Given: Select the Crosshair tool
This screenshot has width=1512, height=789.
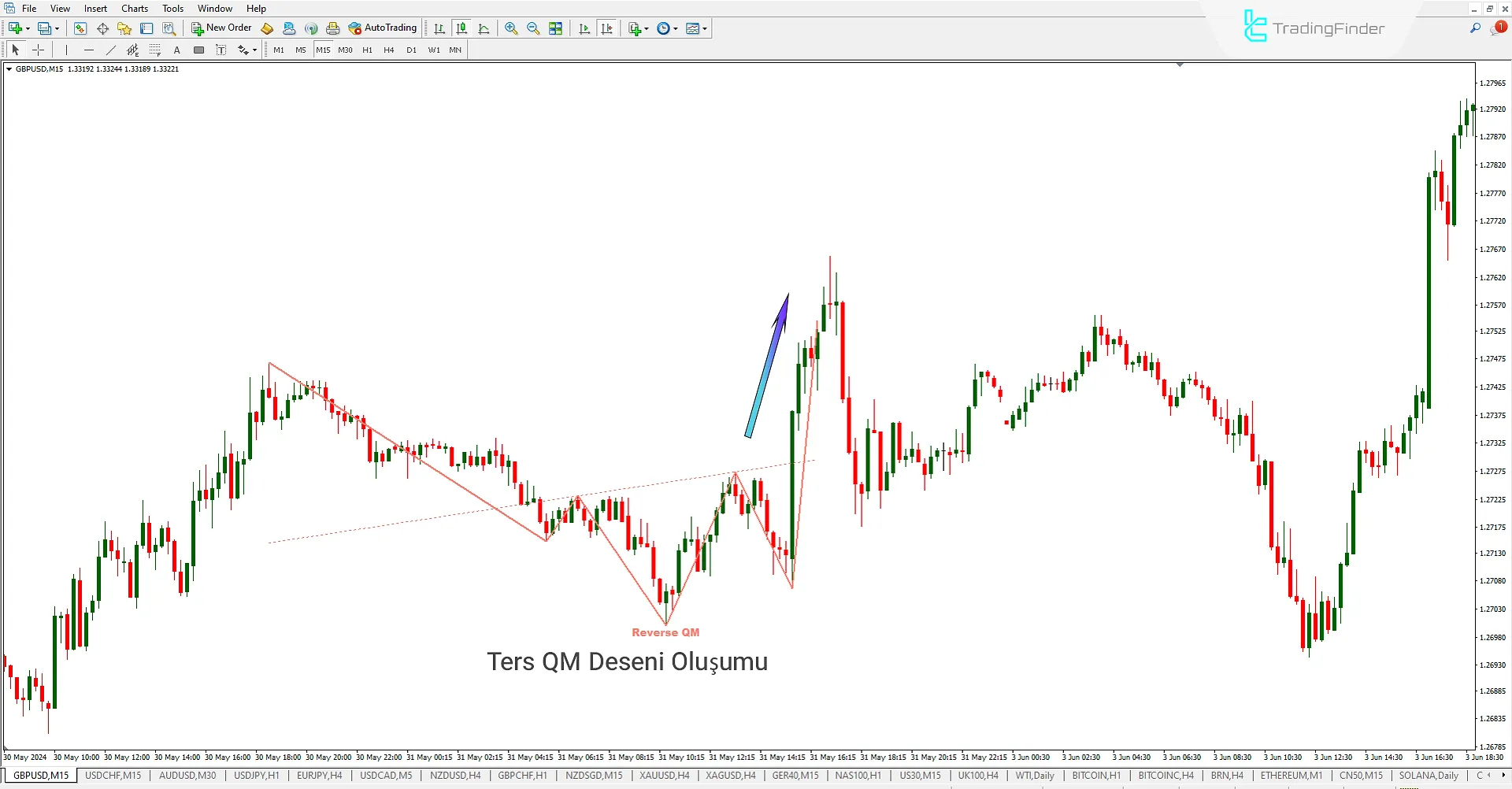Looking at the screenshot, I should click(38, 49).
